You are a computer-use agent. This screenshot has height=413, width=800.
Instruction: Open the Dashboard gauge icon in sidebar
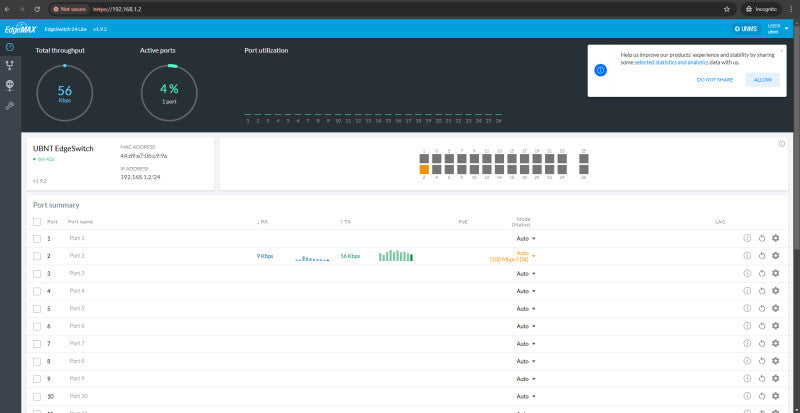(10, 47)
